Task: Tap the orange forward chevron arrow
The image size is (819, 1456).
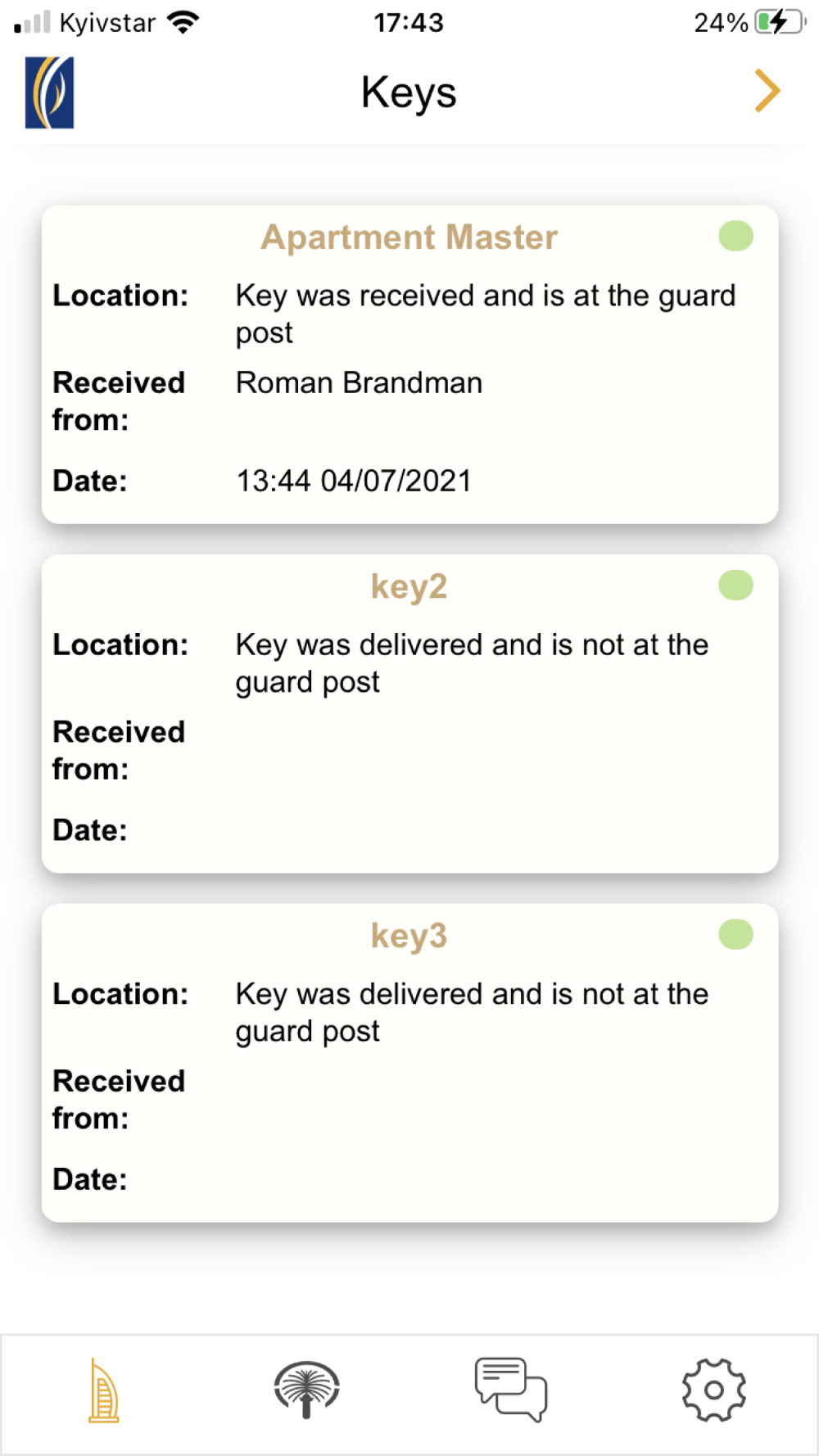Action: (x=767, y=91)
